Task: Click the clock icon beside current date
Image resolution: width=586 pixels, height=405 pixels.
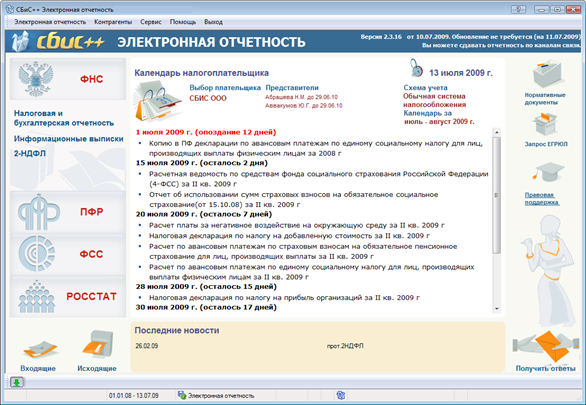Action: tap(416, 68)
